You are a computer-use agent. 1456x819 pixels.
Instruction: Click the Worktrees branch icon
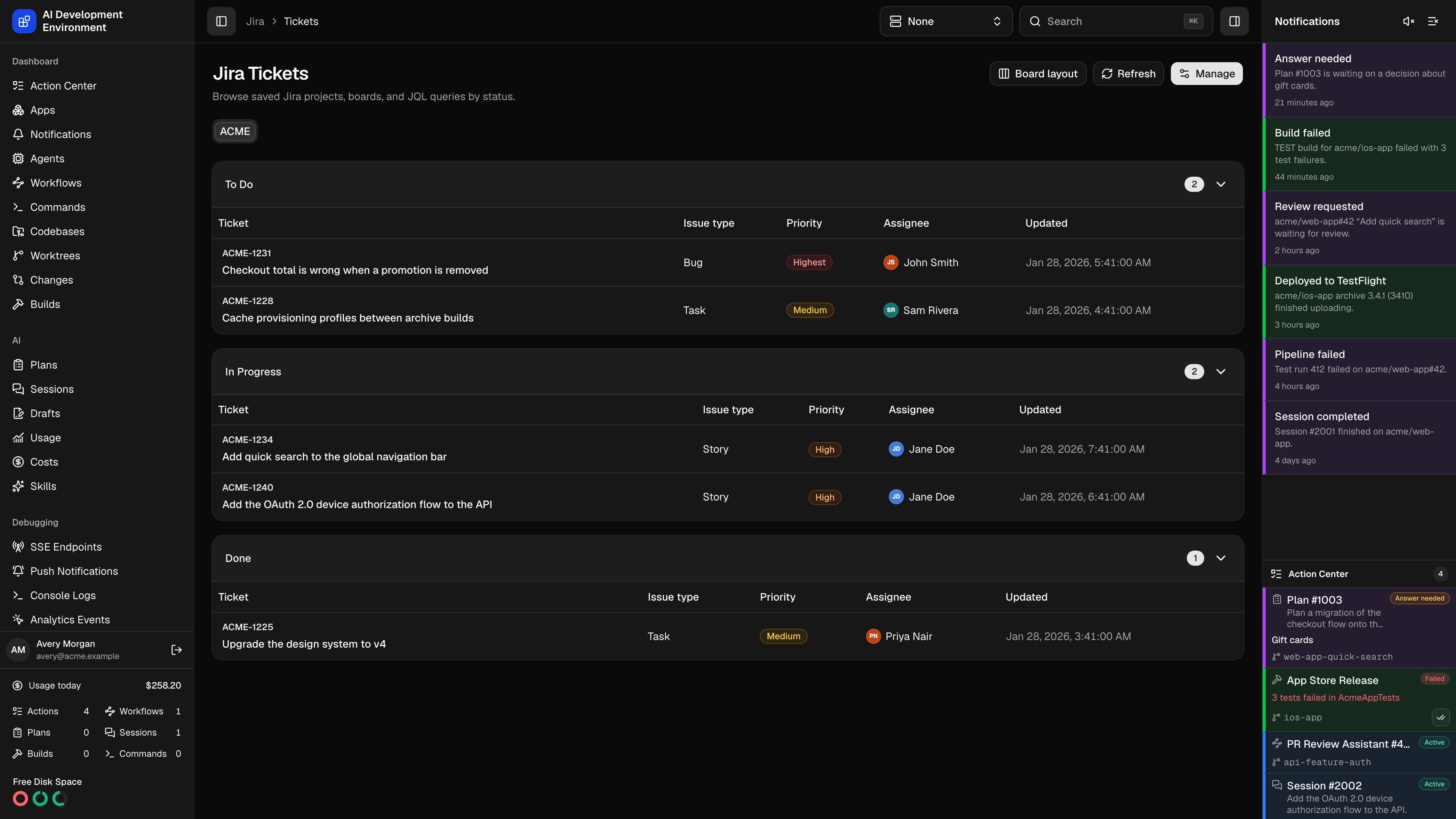tap(18, 256)
